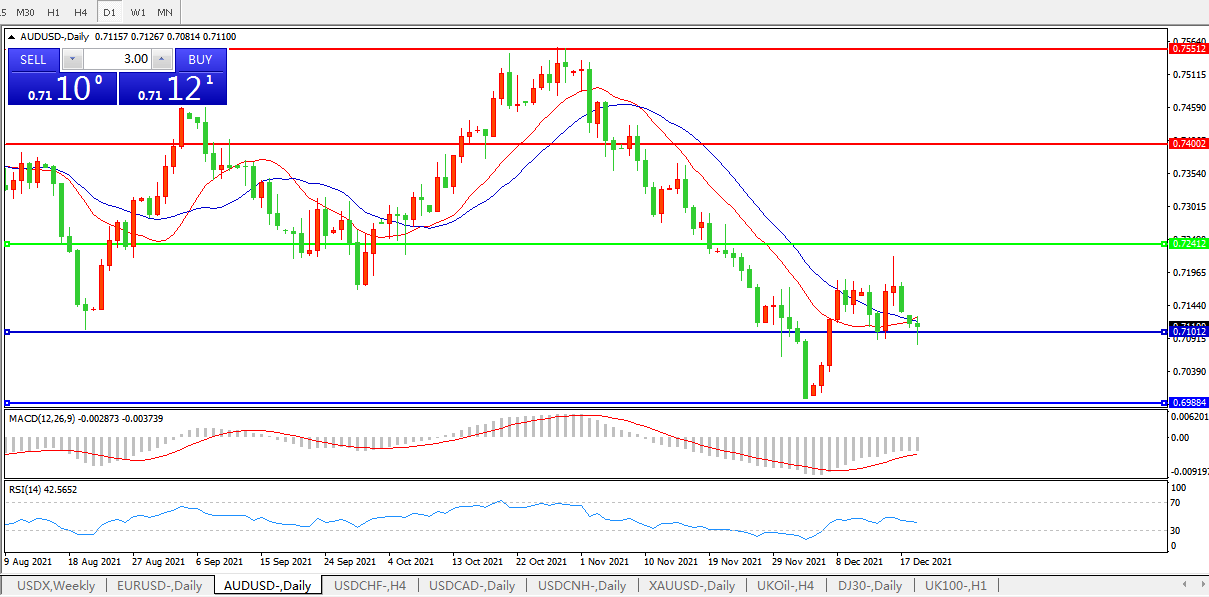Choose the MN monthly timeframe
Image resolution: width=1209 pixels, height=597 pixels.
165,12
